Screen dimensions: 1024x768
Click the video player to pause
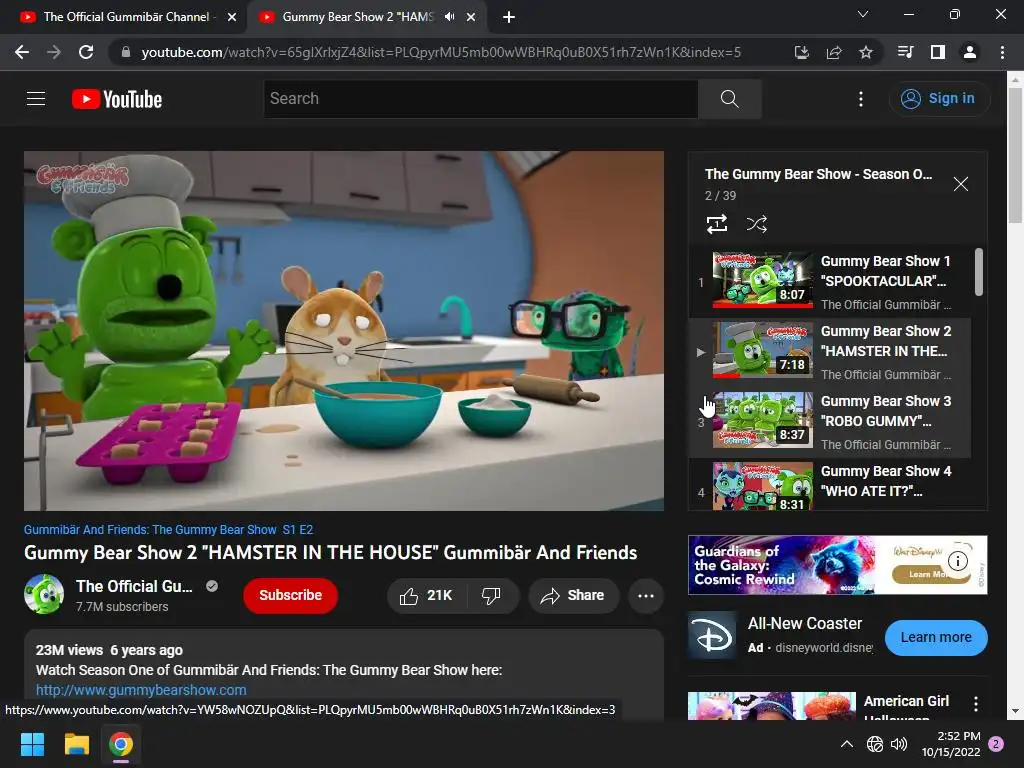pos(344,330)
